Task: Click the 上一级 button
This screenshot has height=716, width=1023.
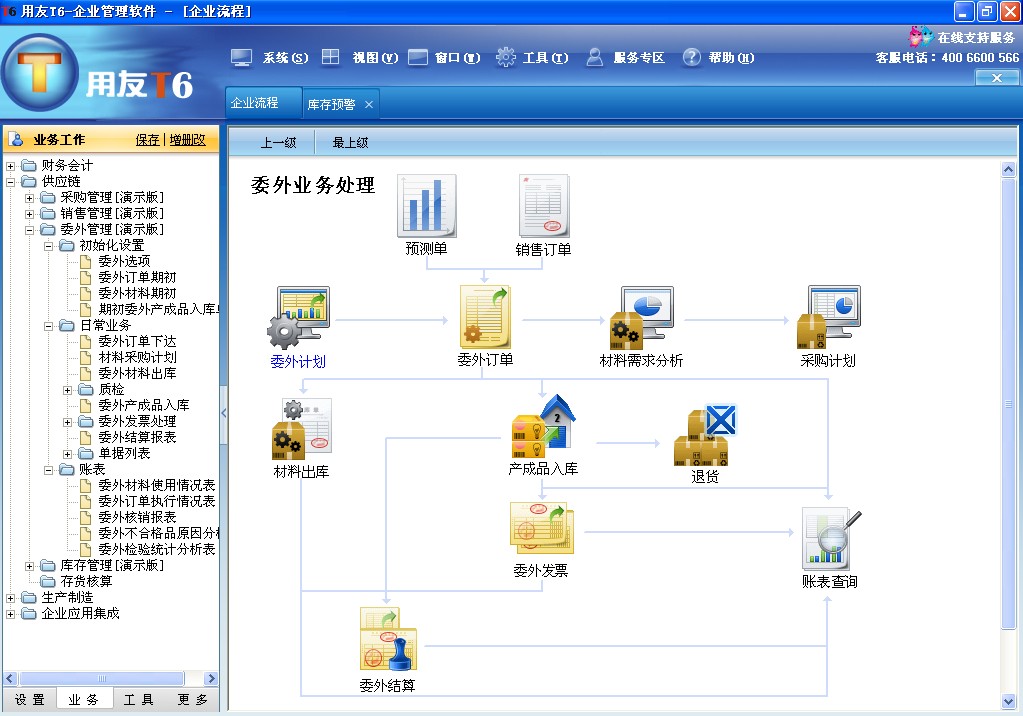Action: 278,142
